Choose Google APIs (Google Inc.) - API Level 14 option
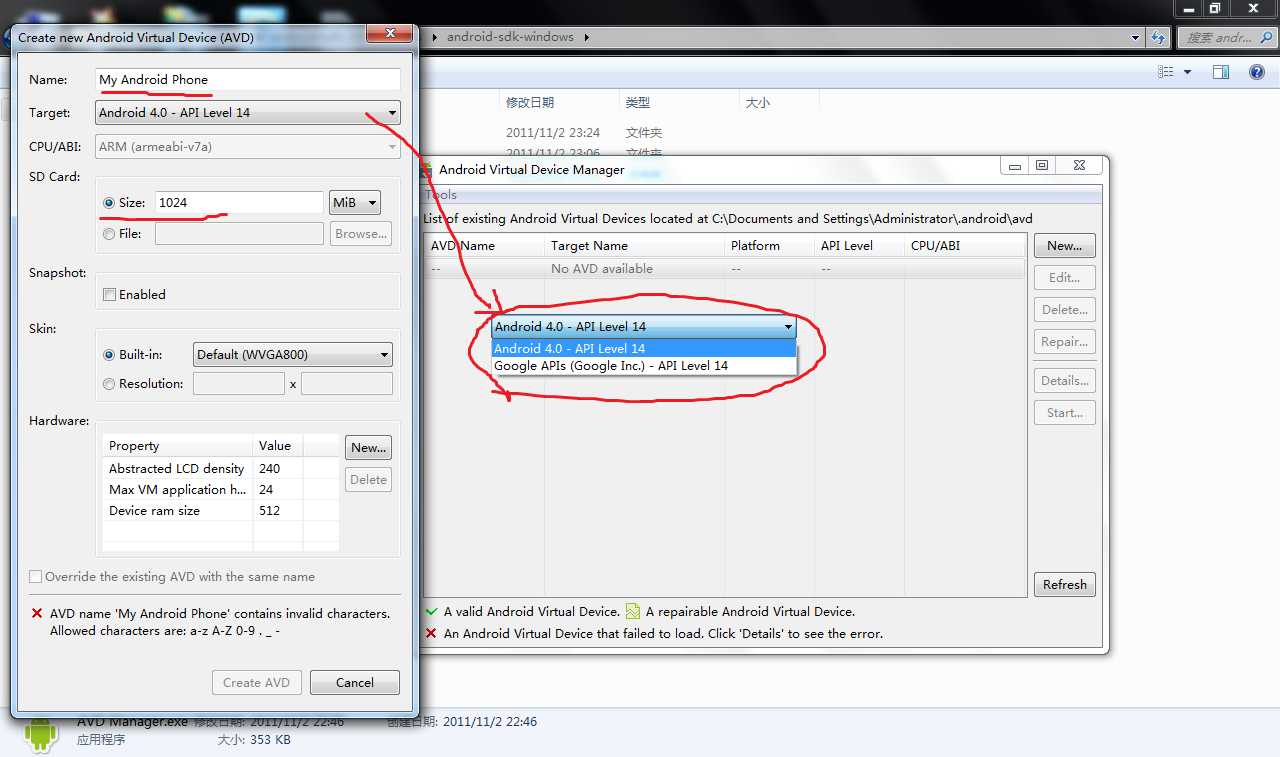This screenshot has width=1280, height=757. tap(644, 366)
